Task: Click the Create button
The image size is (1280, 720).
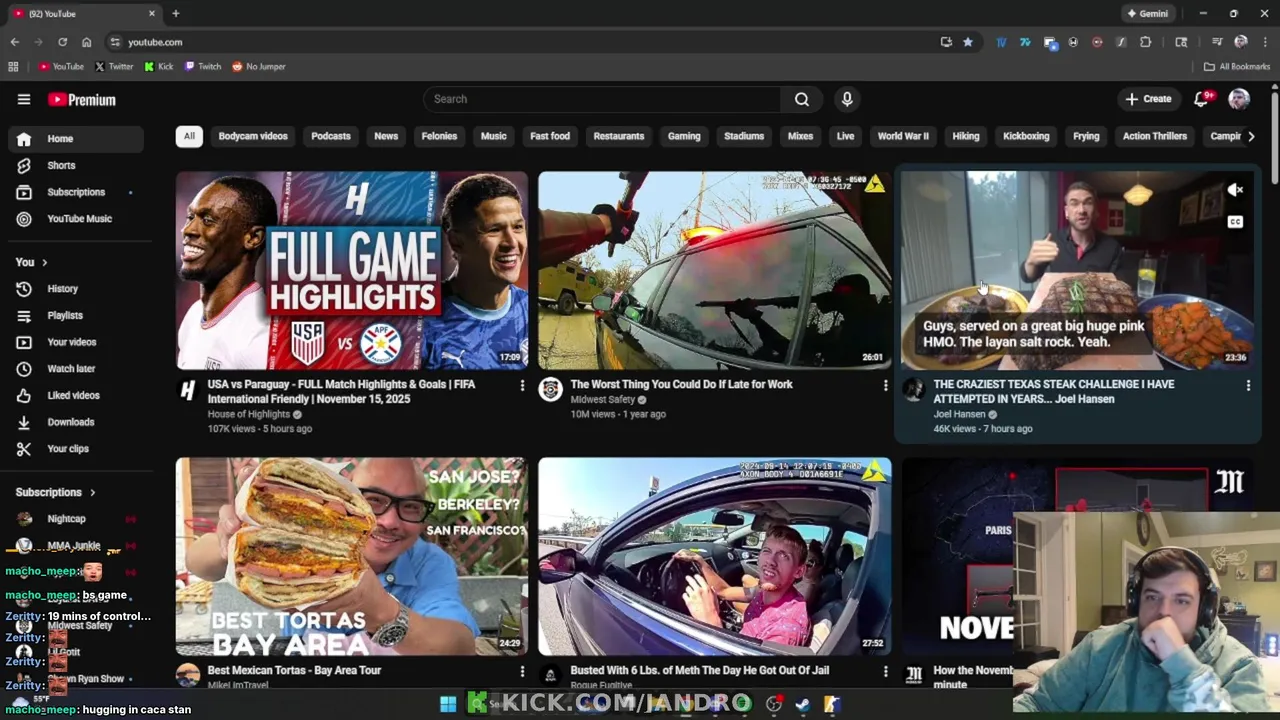Action: click(1148, 99)
